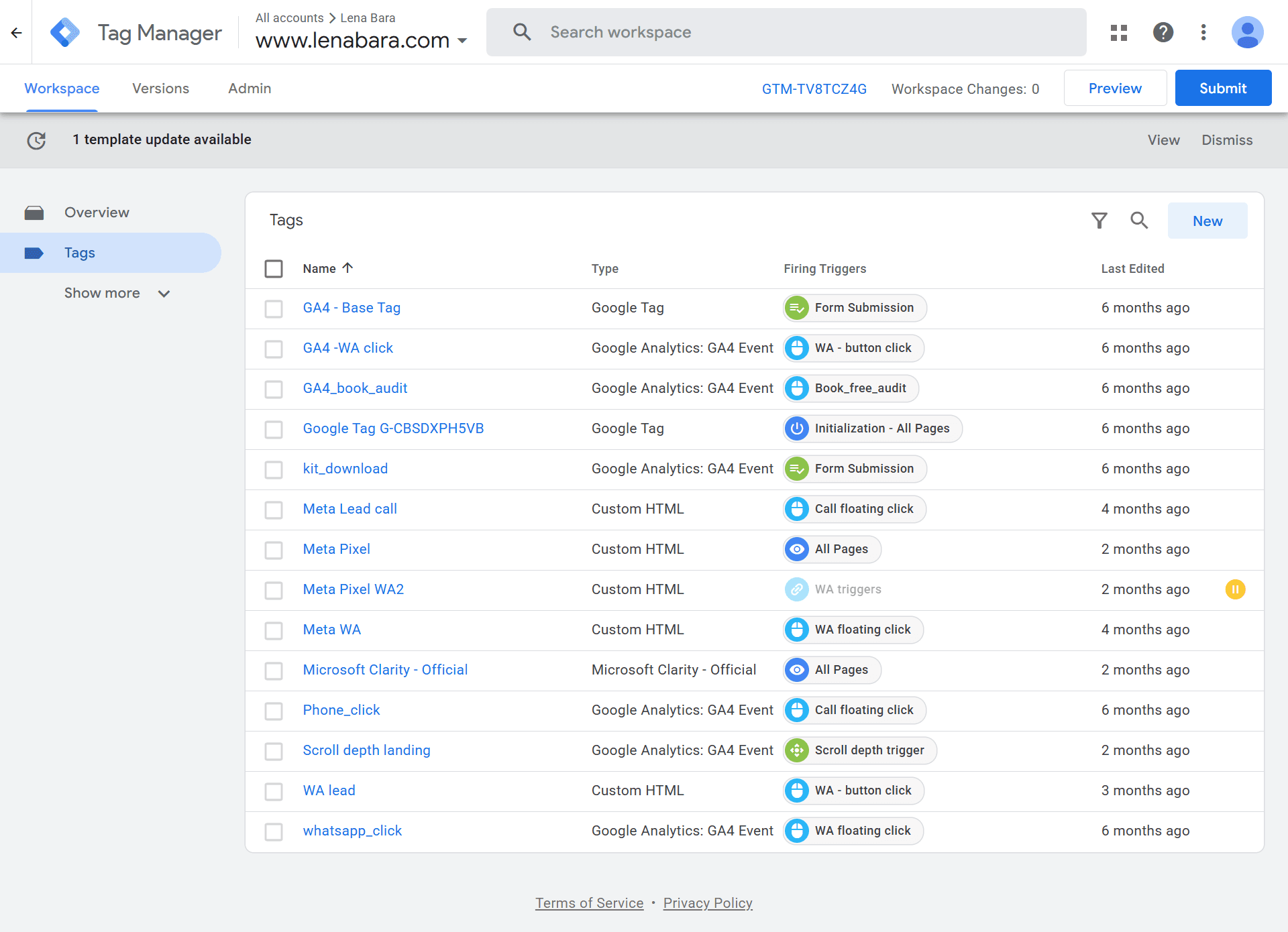This screenshot has width=1288, height=932.
Task: Click the Preview button
Action: pyautogui.click(x=1115, y=88)
